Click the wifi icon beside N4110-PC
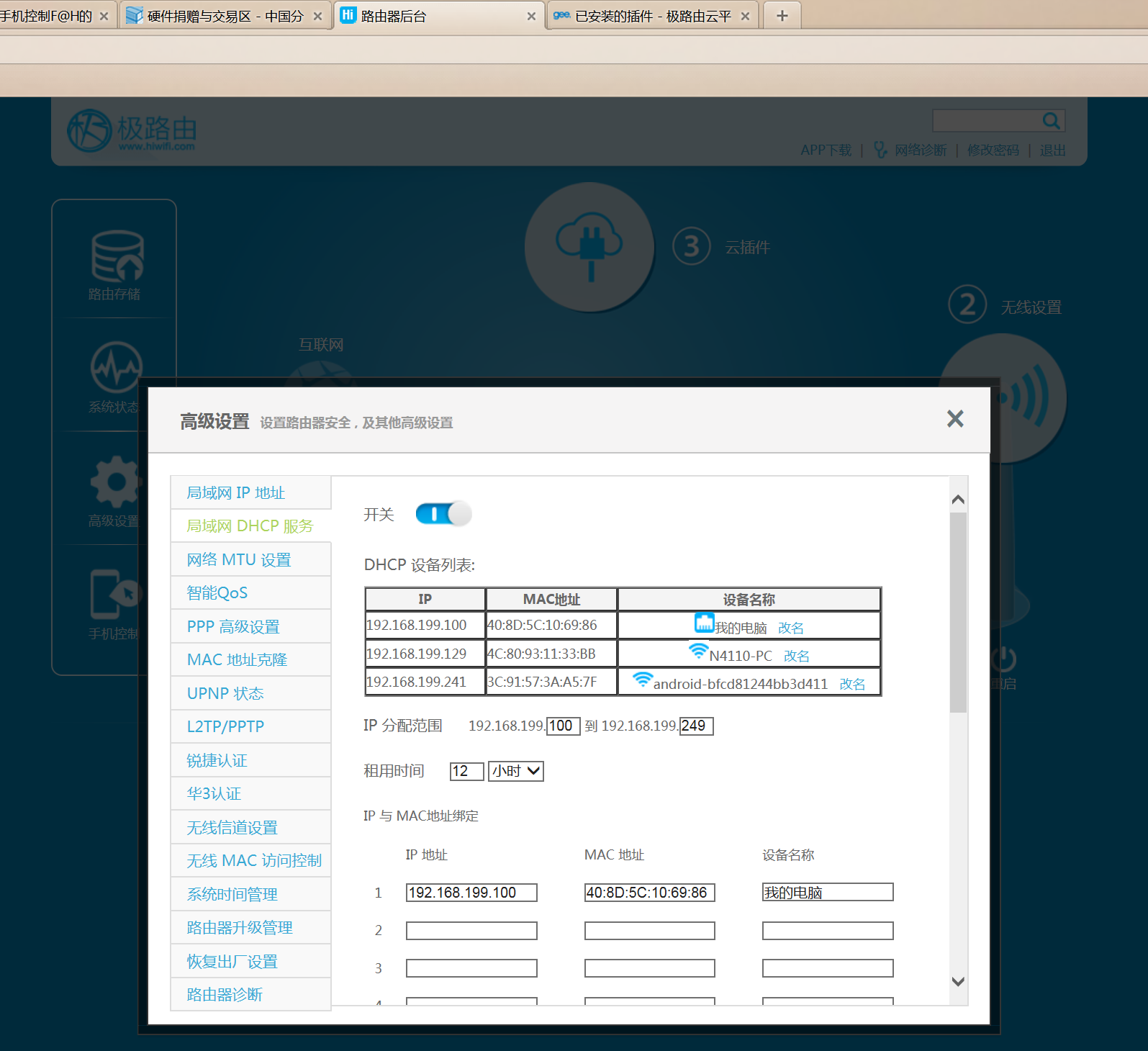The width and height of the screenshot is (1148, 1051). [x=698, y=651]
